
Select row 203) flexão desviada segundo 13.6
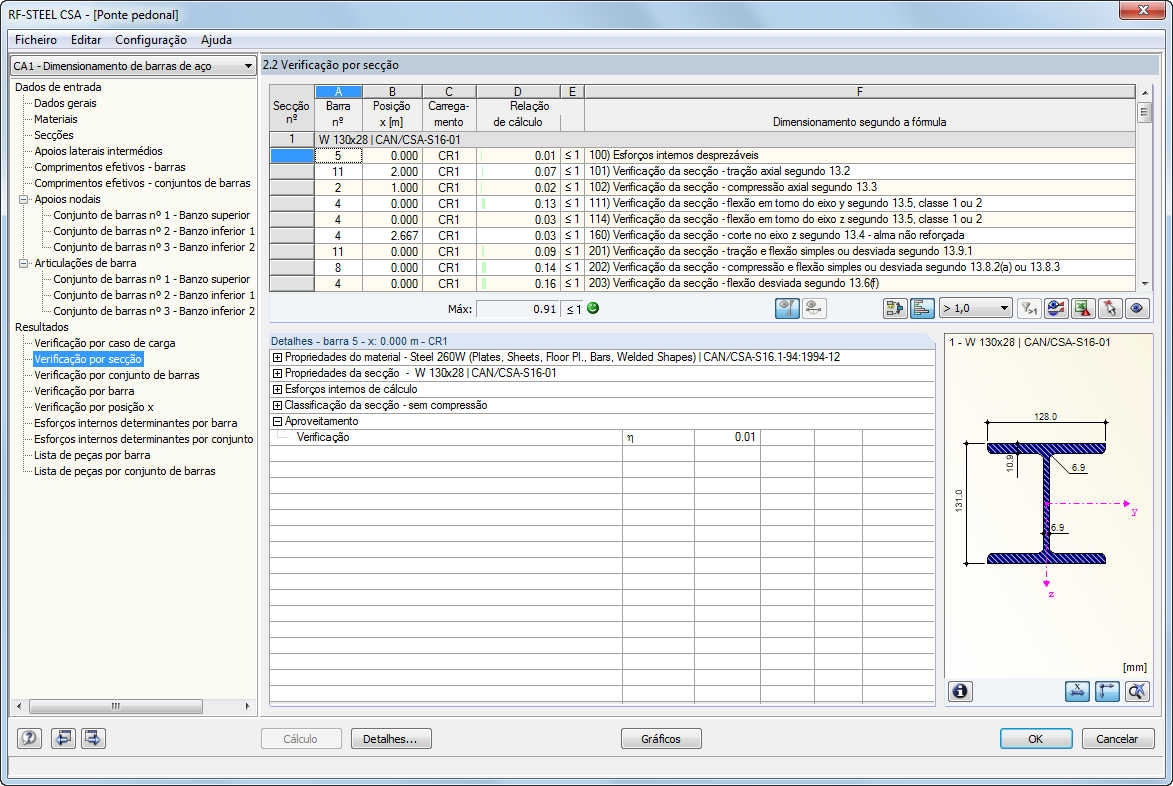tap(702, 283)
